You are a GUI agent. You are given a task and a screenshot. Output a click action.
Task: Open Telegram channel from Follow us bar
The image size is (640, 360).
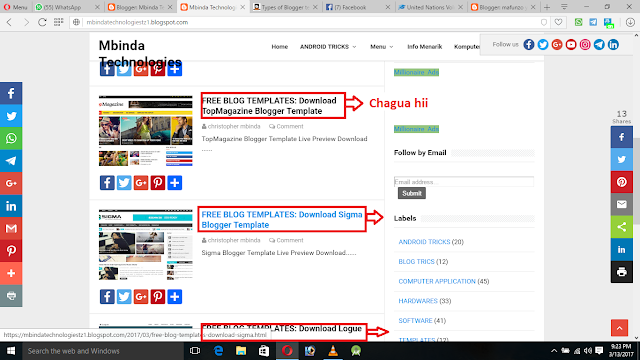click(599, 44)
